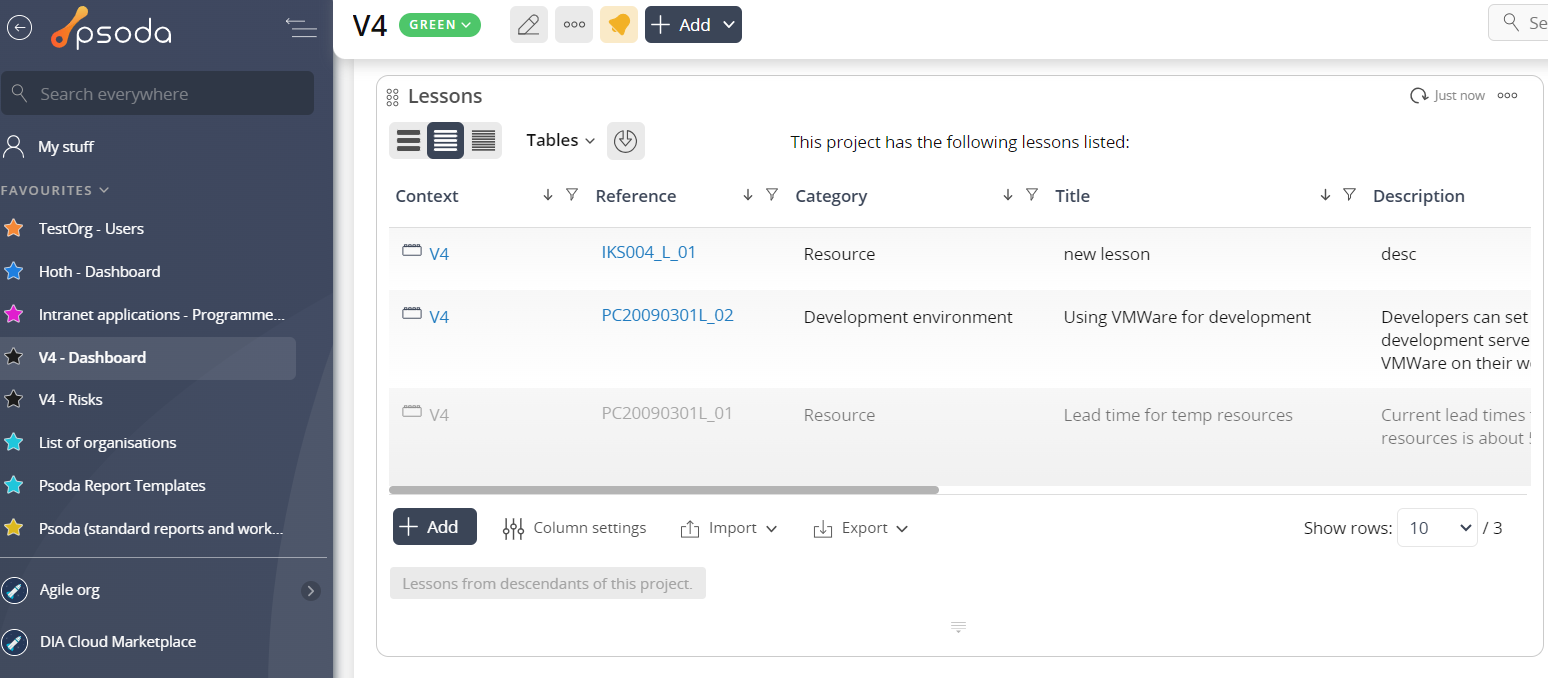
Task: Open the three-dot more actions button in header
Action: click(x=574, y=25)
